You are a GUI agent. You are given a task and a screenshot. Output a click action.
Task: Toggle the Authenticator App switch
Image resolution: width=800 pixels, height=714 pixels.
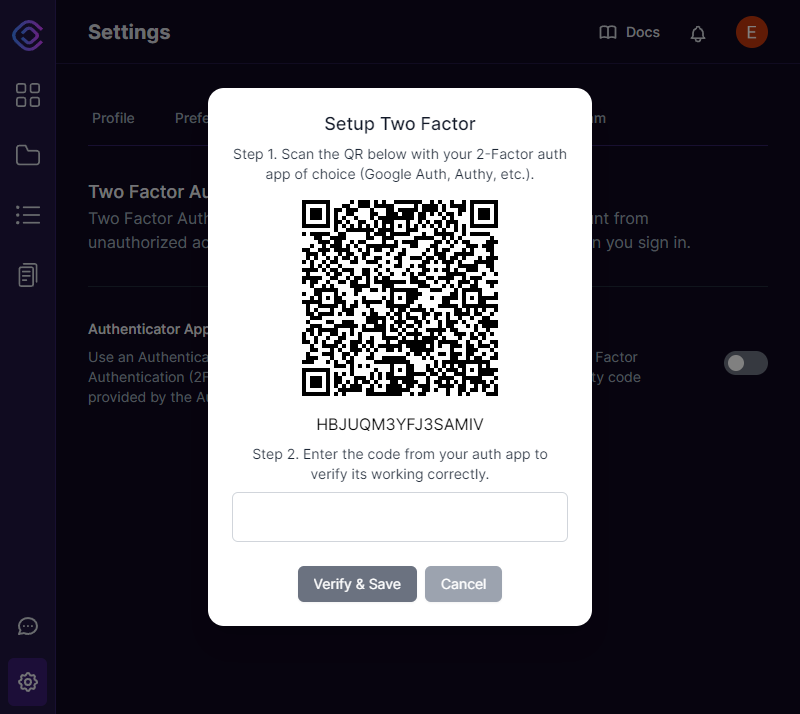tap(745, 363)
